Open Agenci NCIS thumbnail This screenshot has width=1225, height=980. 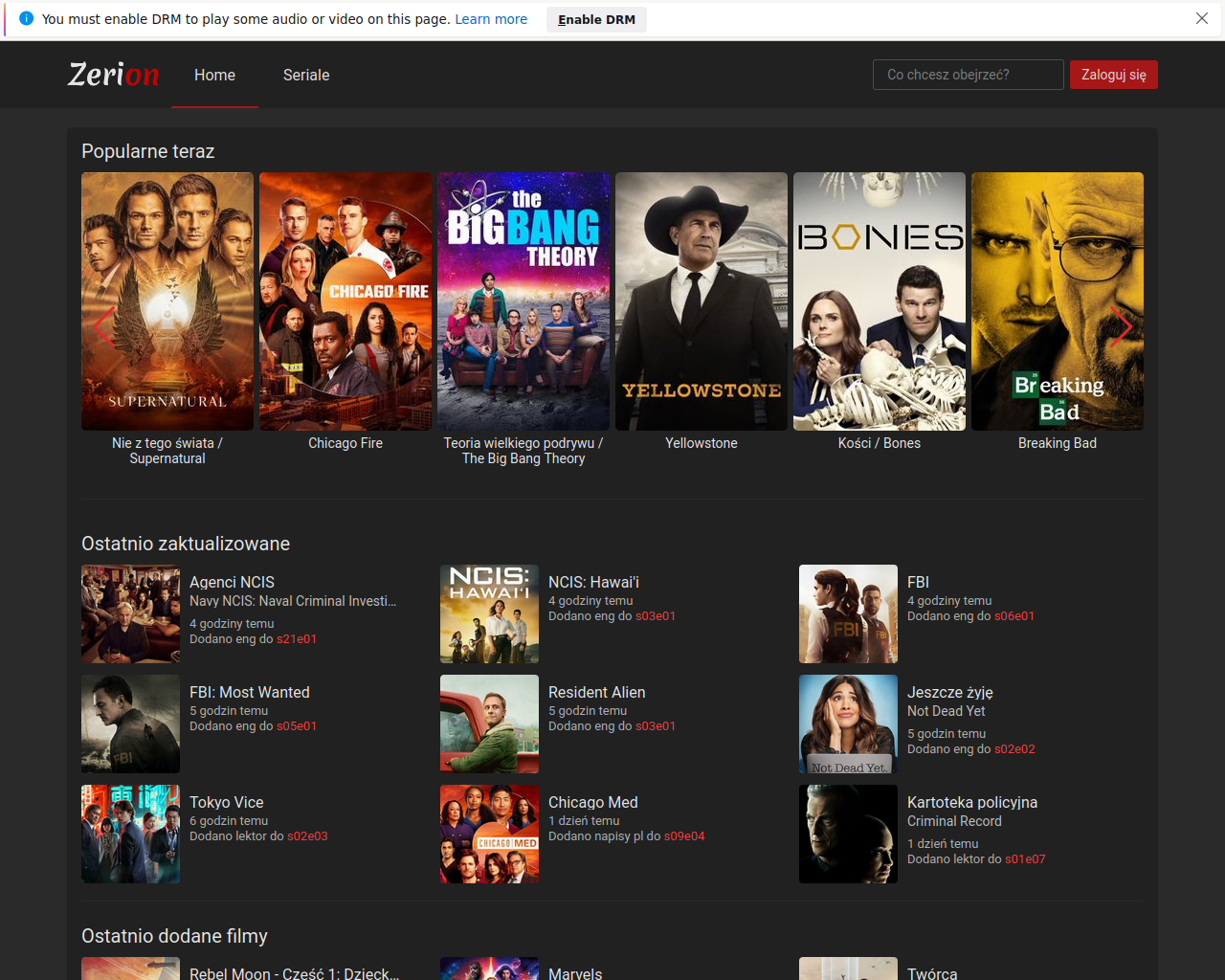click(x=130, y=613)
